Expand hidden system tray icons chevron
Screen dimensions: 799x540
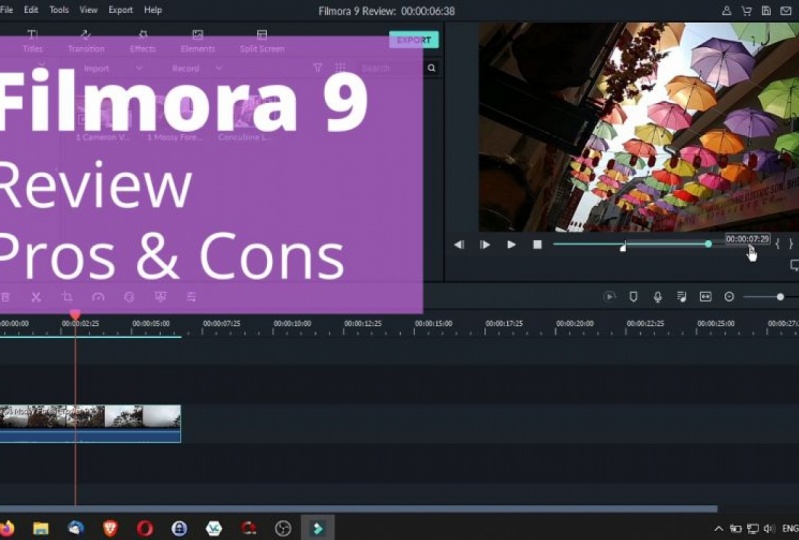point(718,528)
